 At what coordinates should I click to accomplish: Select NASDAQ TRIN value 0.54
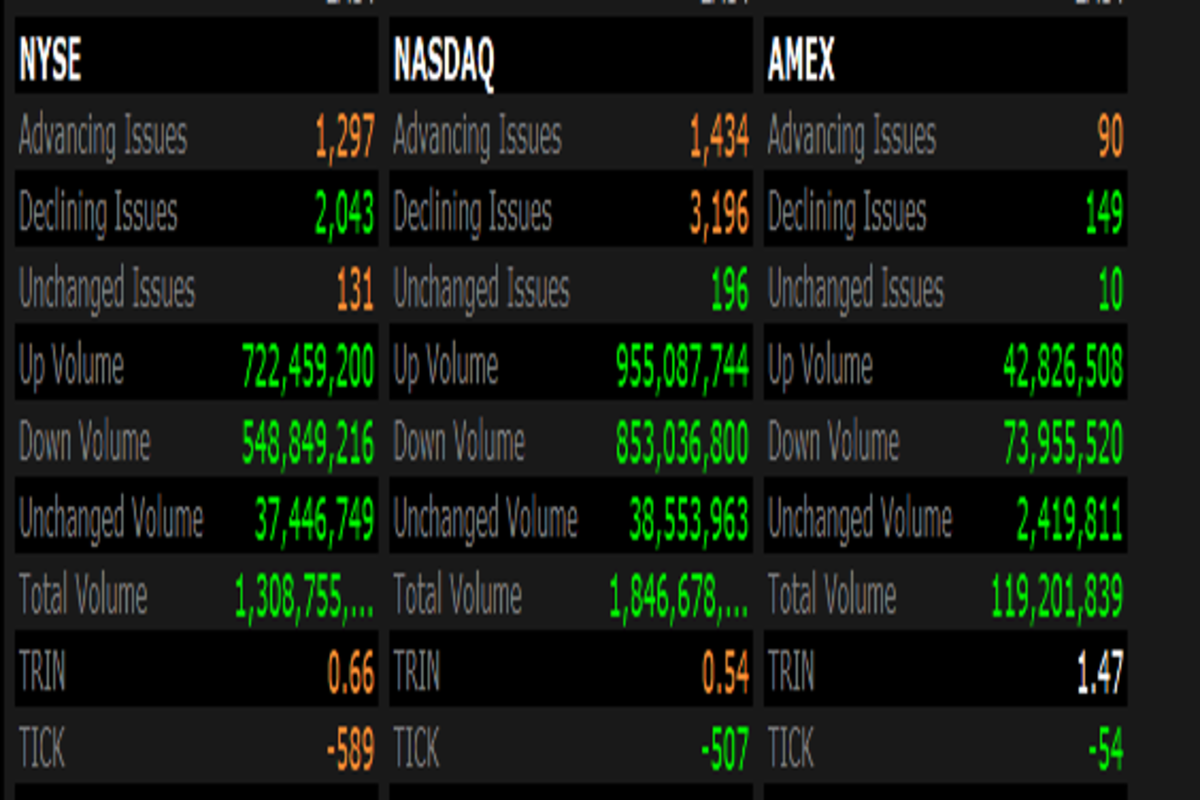[725, 674]
